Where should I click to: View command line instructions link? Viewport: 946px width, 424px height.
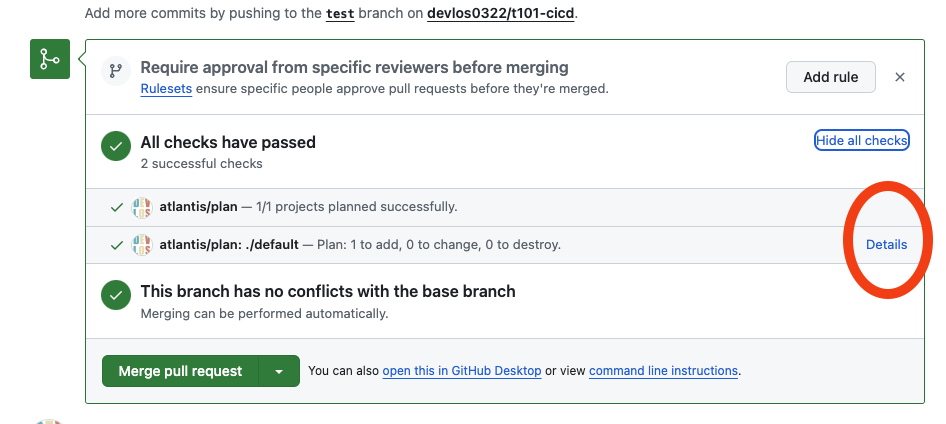click(663, 371)
